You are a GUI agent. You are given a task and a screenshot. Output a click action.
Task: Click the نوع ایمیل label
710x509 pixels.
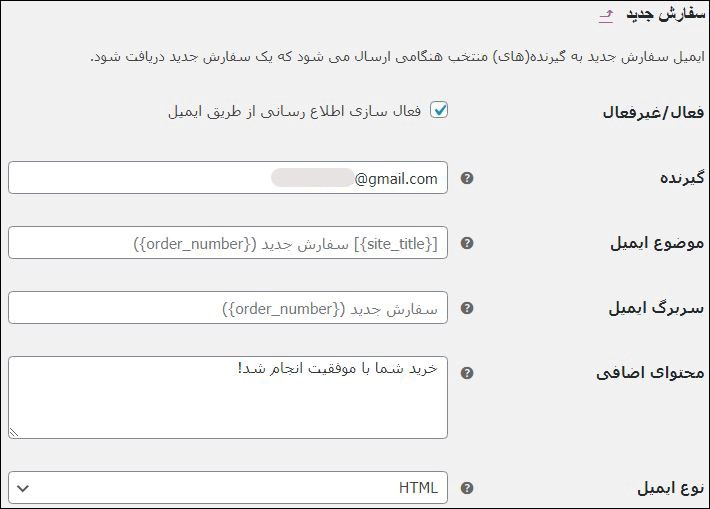coord(671,488)
